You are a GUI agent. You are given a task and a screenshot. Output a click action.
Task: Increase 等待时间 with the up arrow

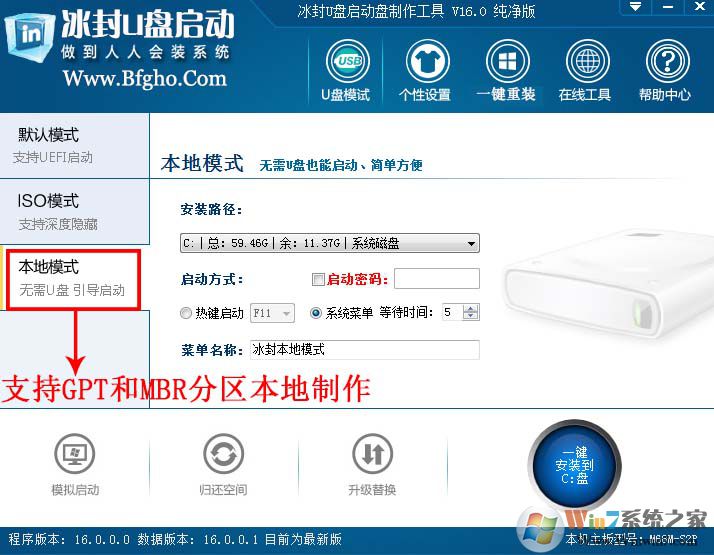(x=470, y=308)
